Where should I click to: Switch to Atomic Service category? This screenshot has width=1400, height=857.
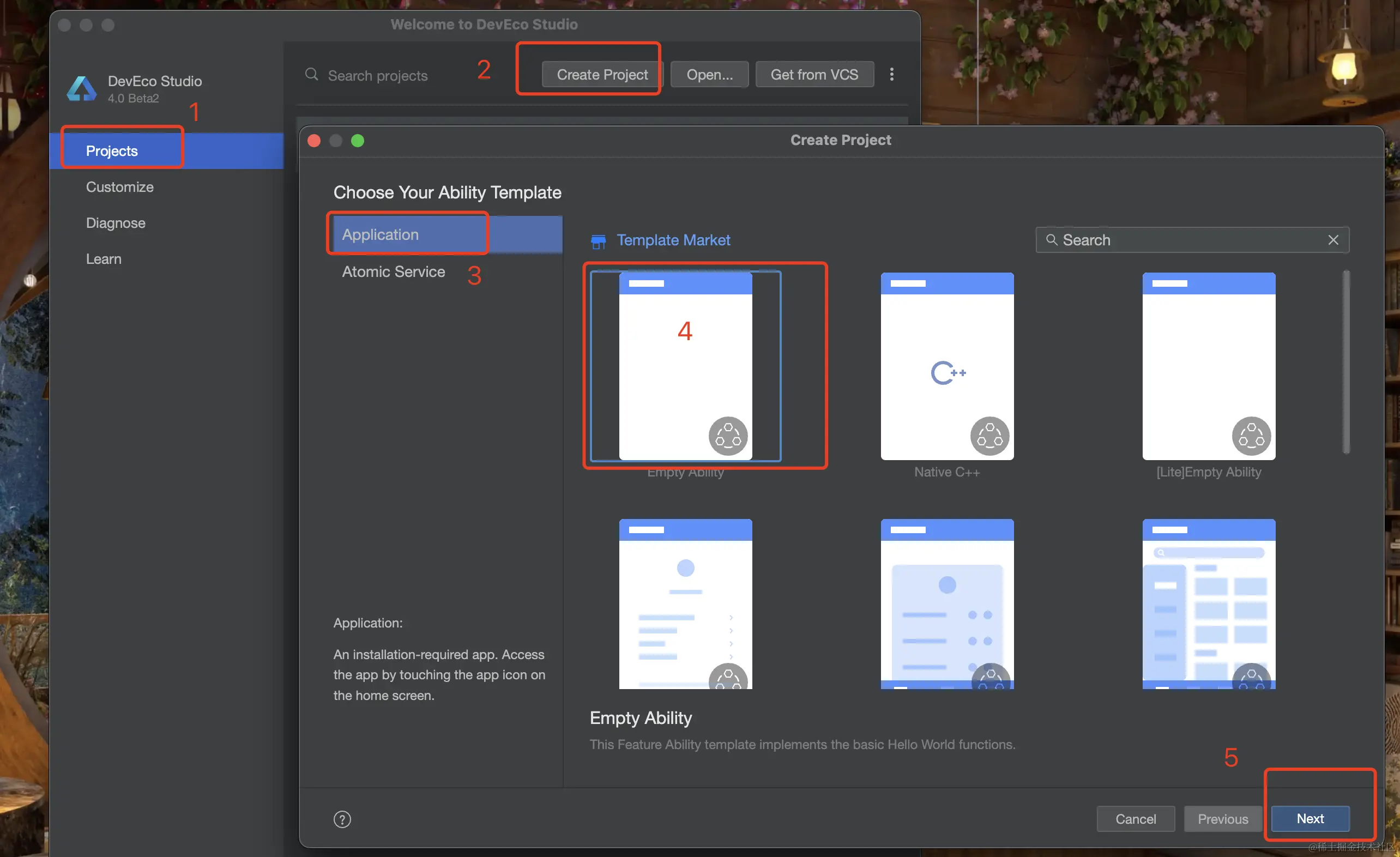pyautogui.click(x=393, y=271)
